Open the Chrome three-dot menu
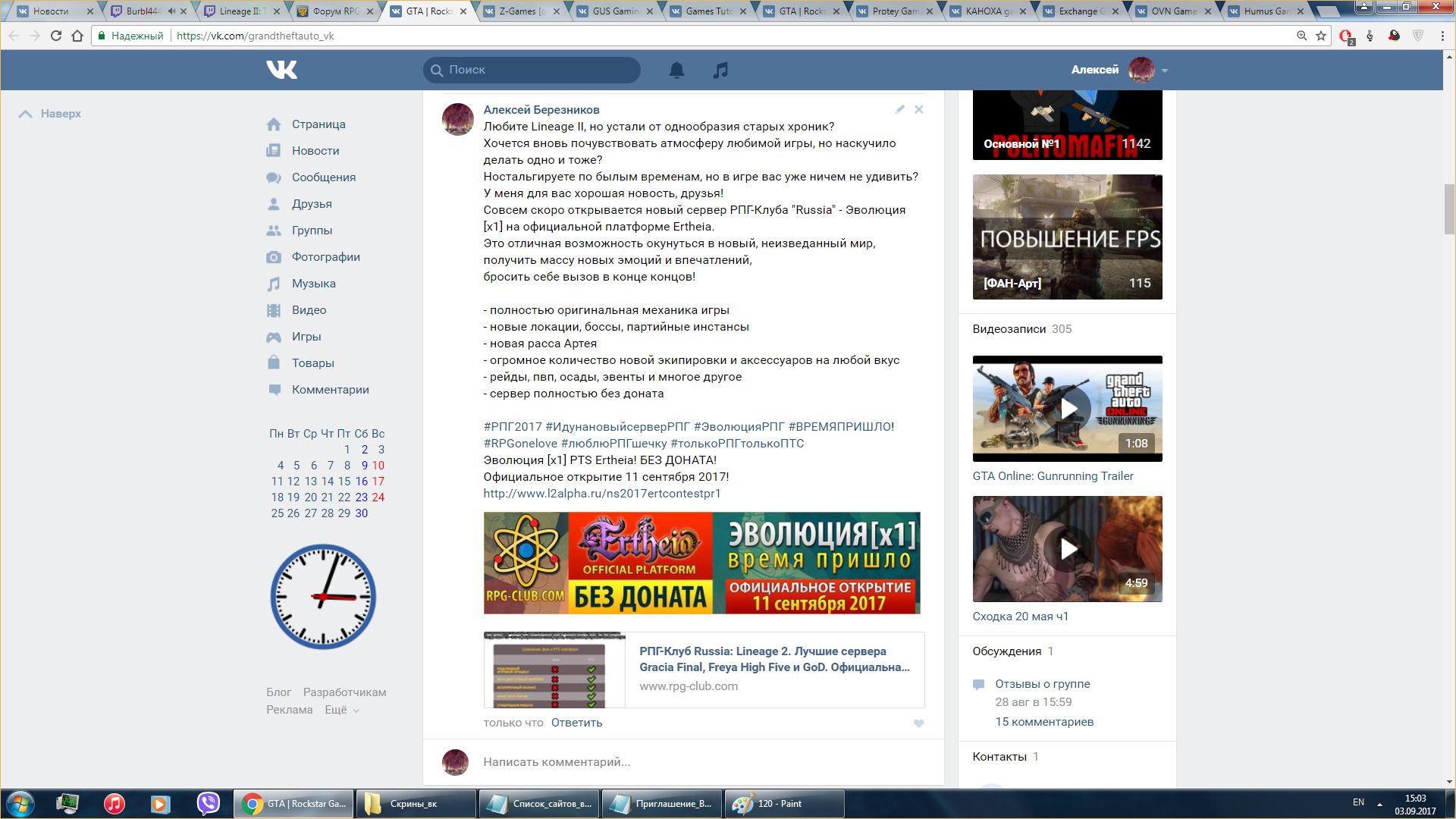The height and width of the screenshot is (819, 1456). (1442, 36)
